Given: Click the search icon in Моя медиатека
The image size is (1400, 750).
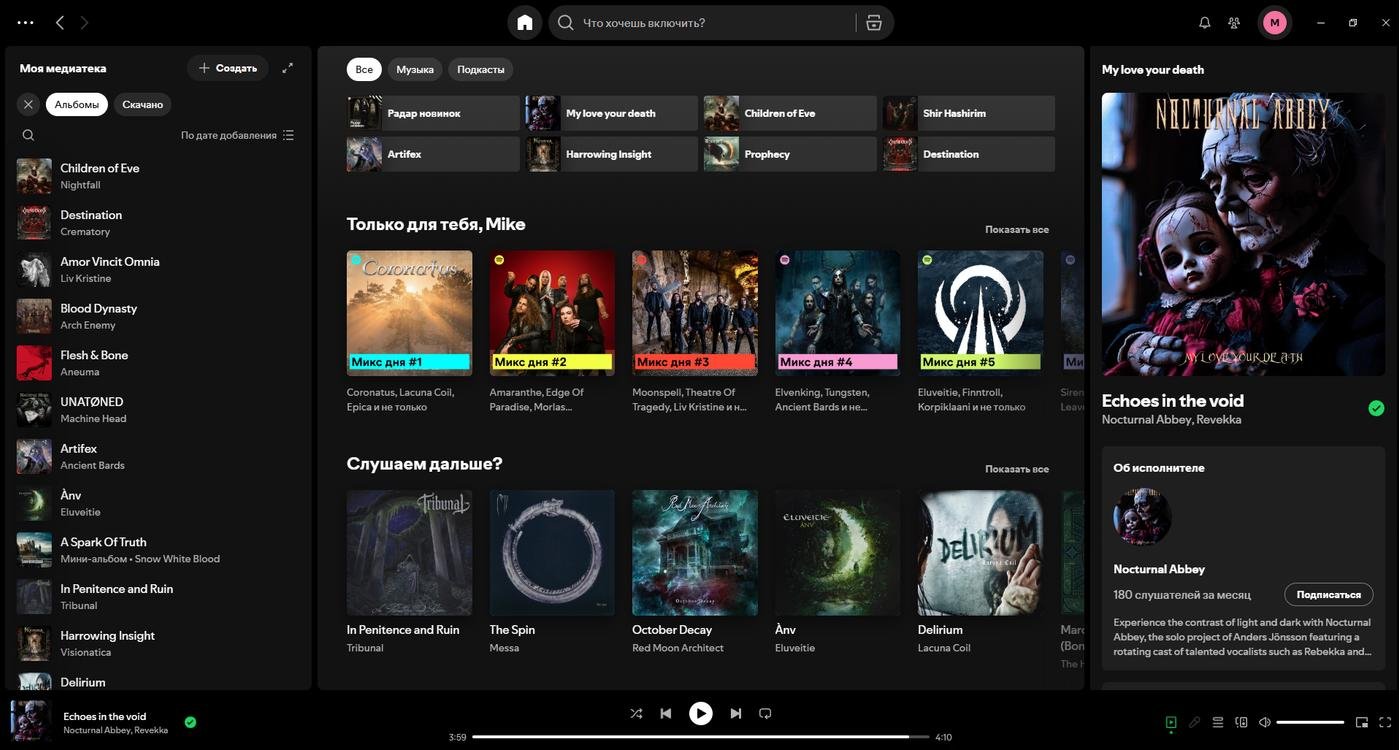Looking at the screenshot, I should click(28, 135).
